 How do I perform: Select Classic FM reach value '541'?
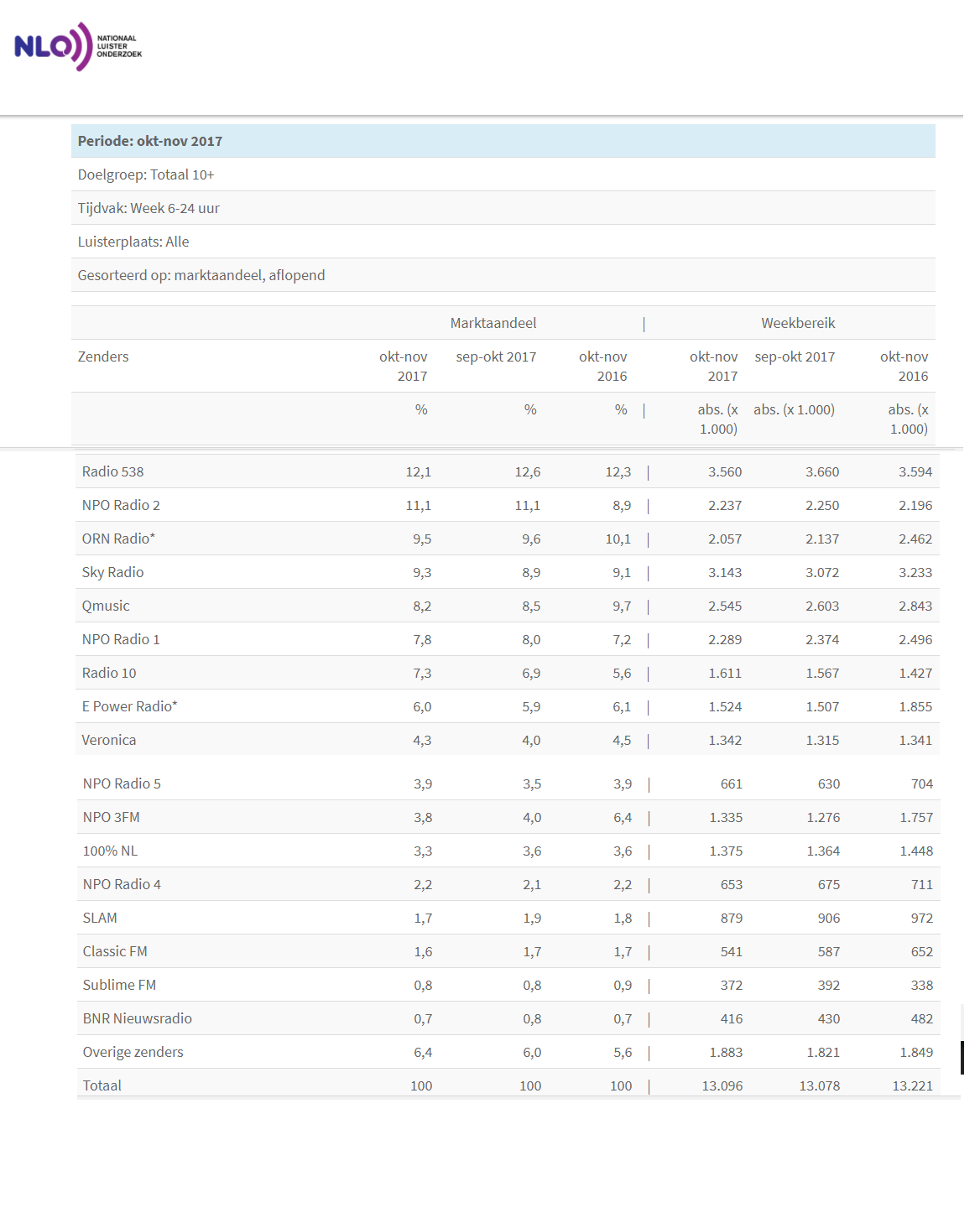(x=732, y=951)
